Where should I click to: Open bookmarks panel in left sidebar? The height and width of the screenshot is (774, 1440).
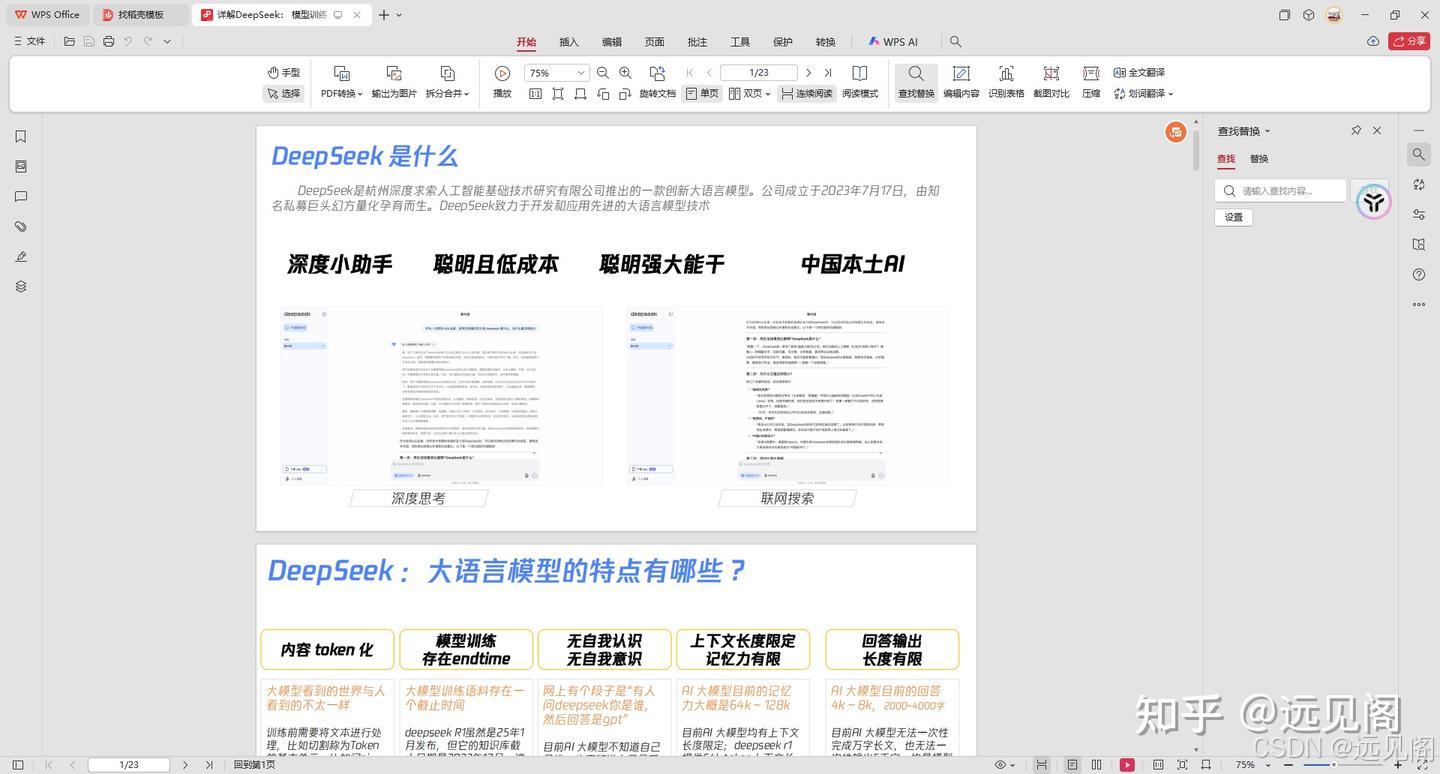21,137
